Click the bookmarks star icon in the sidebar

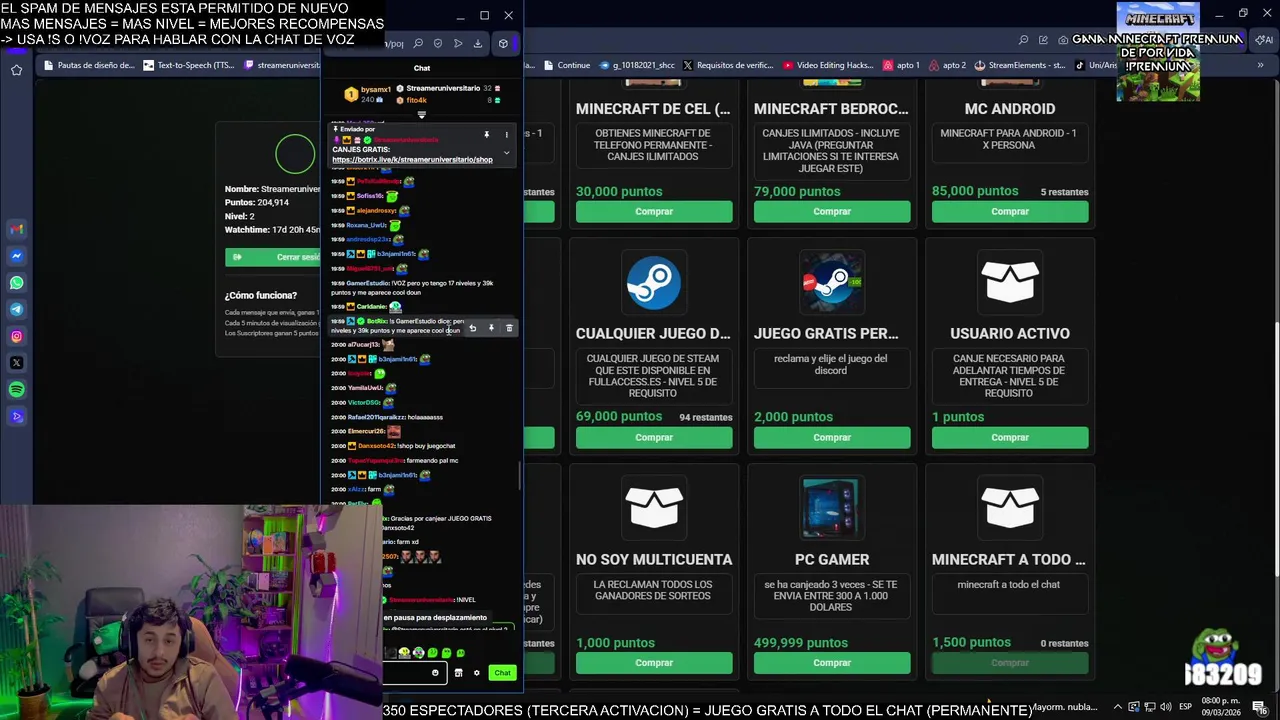(16, 70)
